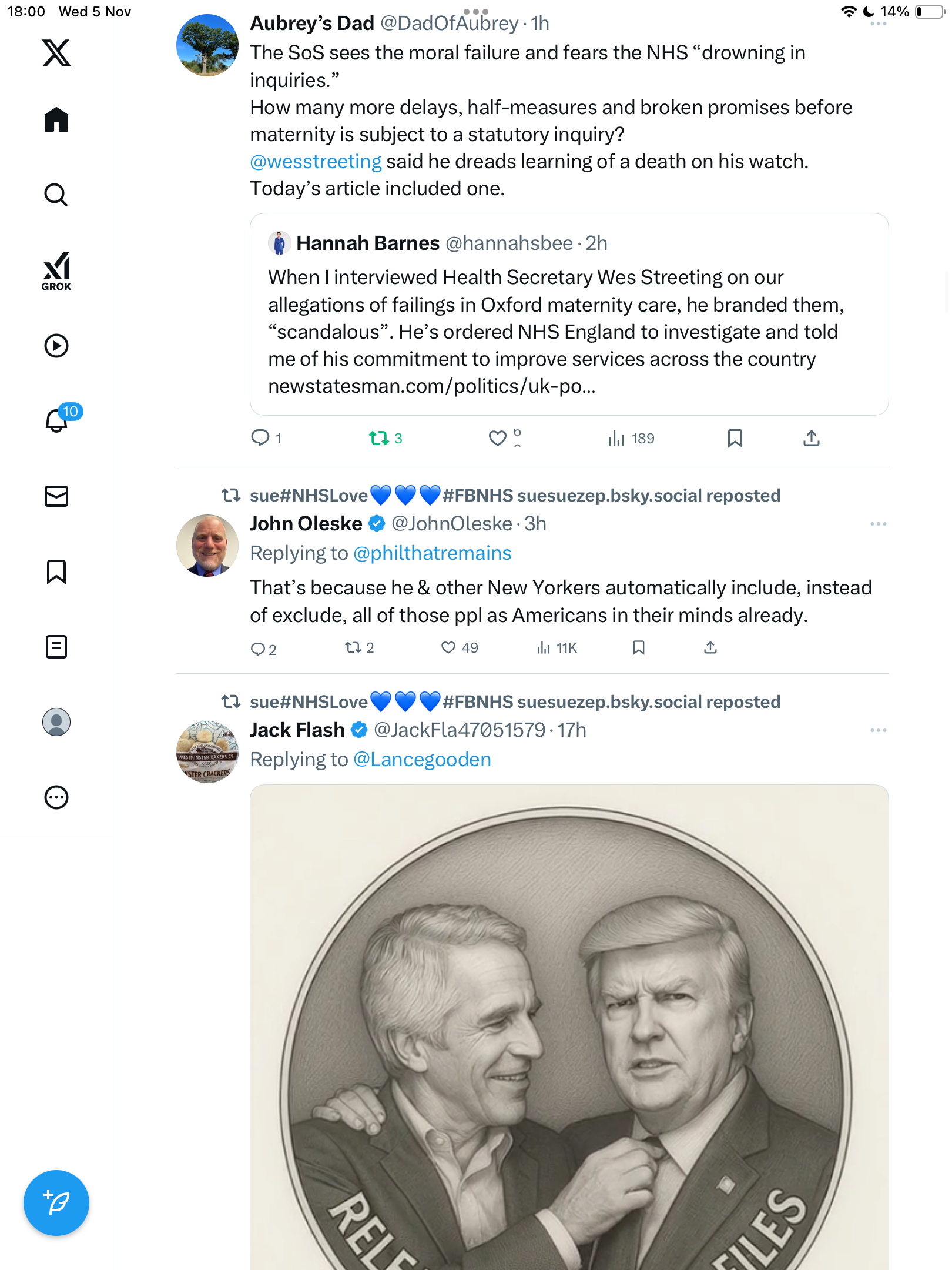Compose a new post
Screen dimensions: 952x1270
point(56,1203)
